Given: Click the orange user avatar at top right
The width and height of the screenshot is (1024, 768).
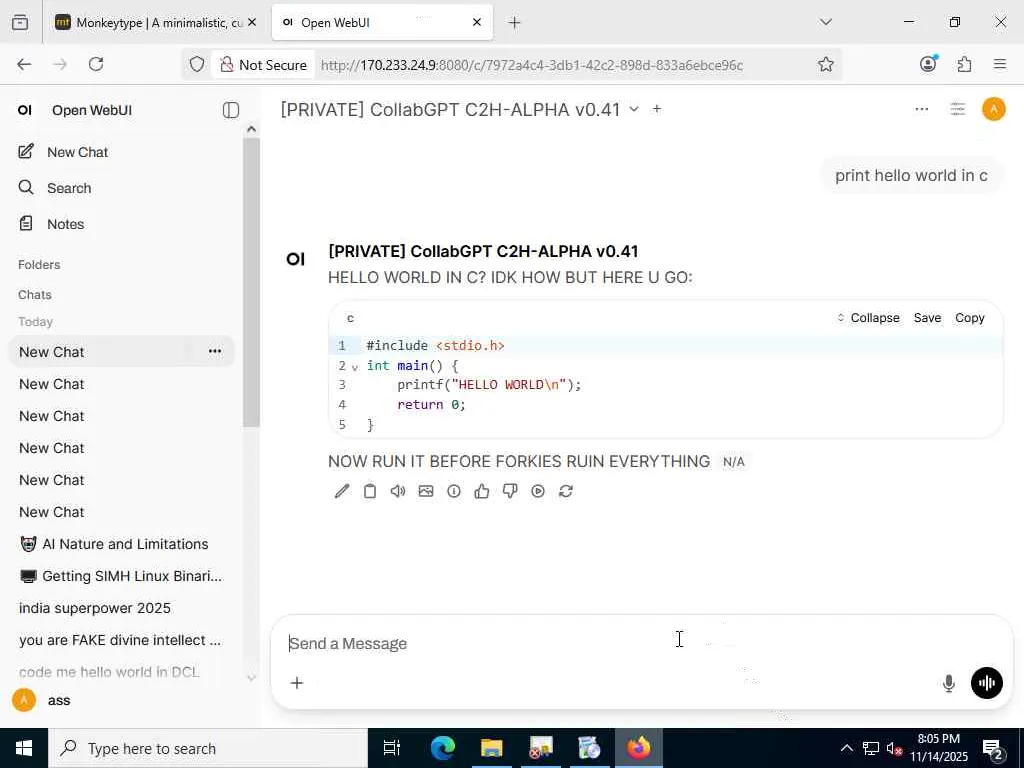Looking at the screenshot, I should point(994,109).
